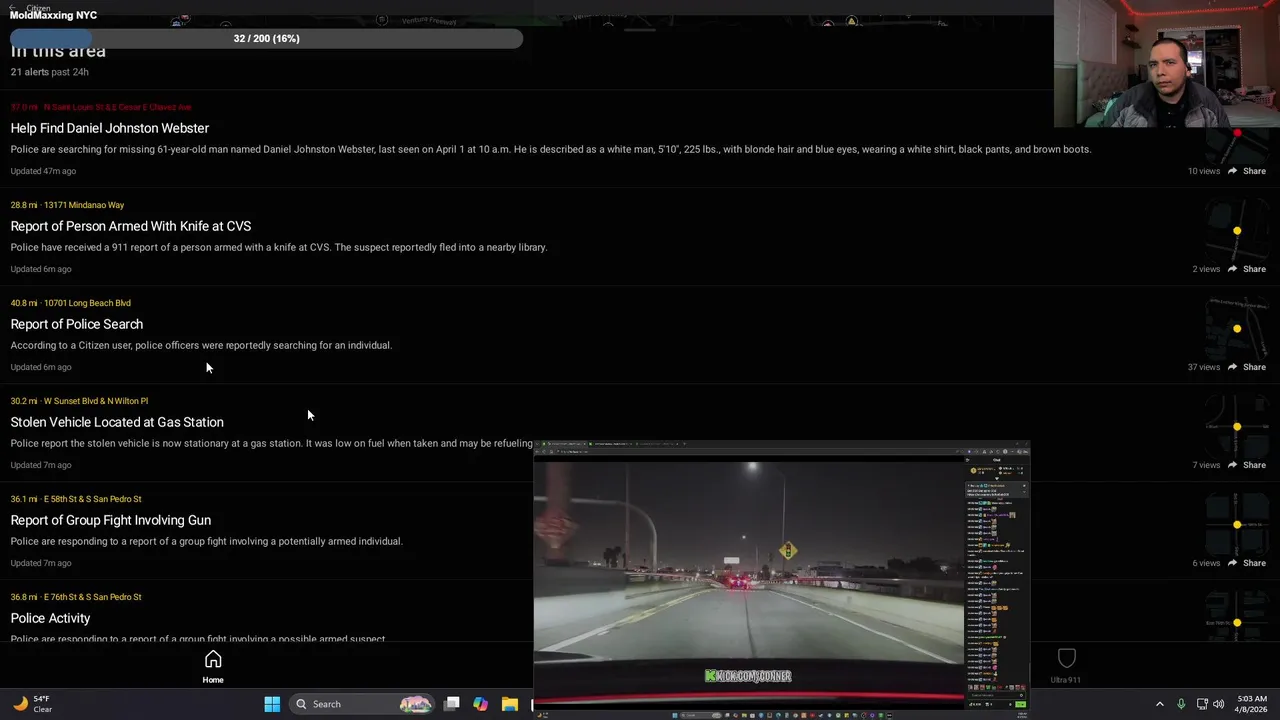The height and width of the screenshot is (720, 1280).
Task: Share the Stolen Vehicle at Gas Station alert
Action: click(x=1247, y=465)
